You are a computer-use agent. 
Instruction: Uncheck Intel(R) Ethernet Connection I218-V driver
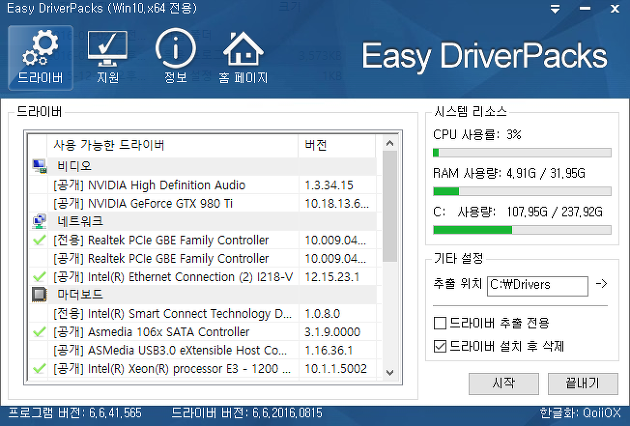tap(39, 276)
